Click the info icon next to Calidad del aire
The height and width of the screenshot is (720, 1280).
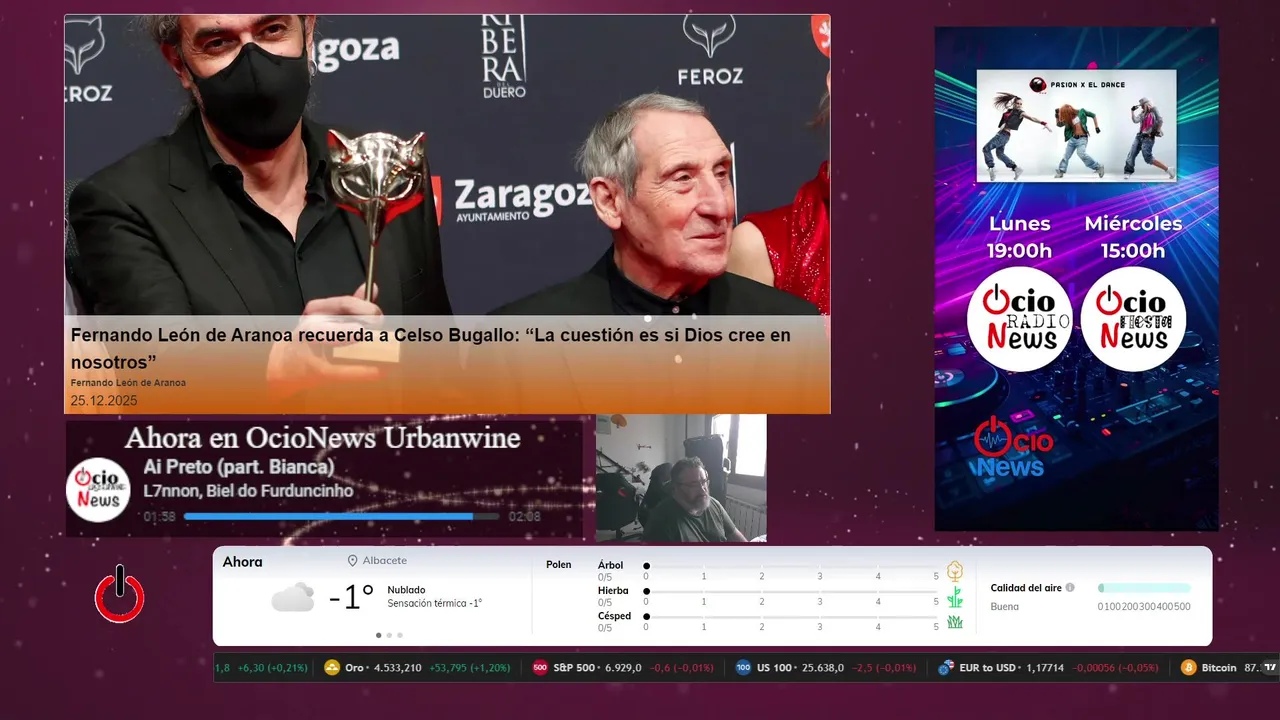(x=1070, y=588)
